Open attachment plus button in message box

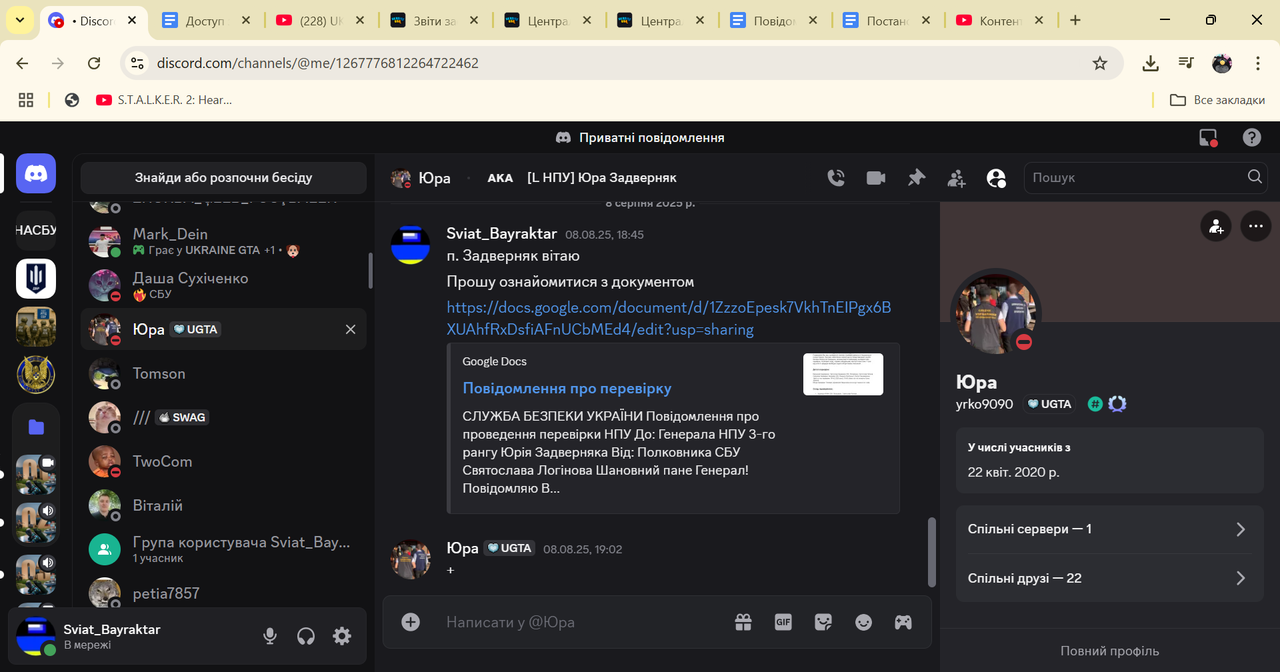coord(411,622)
